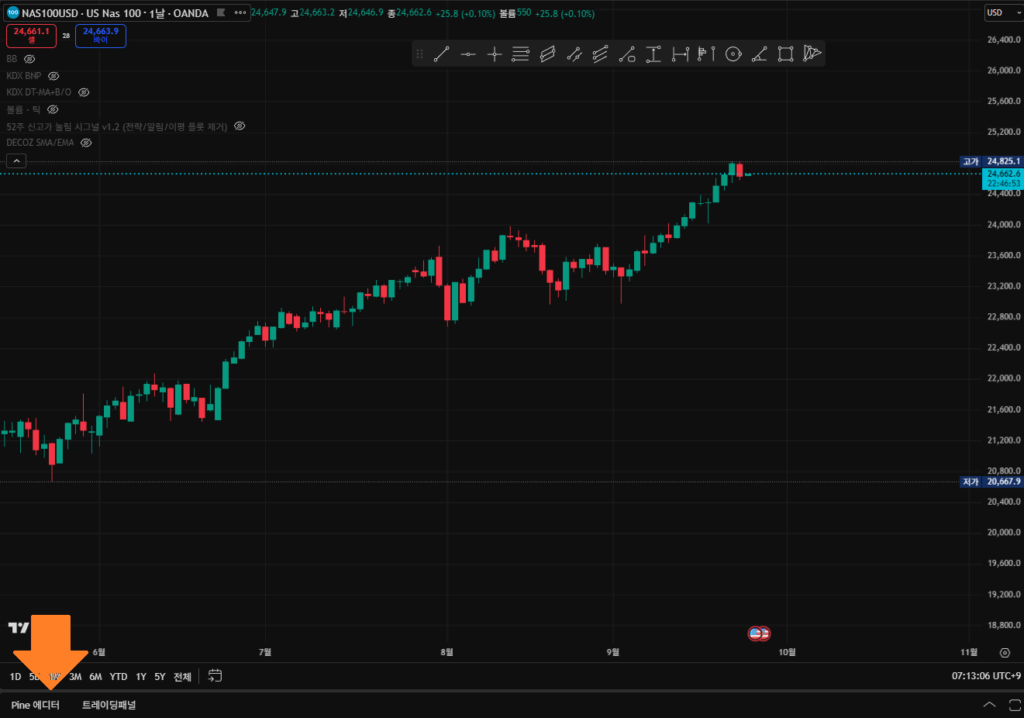Click the red sell price button
Viewport: 1024px width, 718px height.
point(32,36)
